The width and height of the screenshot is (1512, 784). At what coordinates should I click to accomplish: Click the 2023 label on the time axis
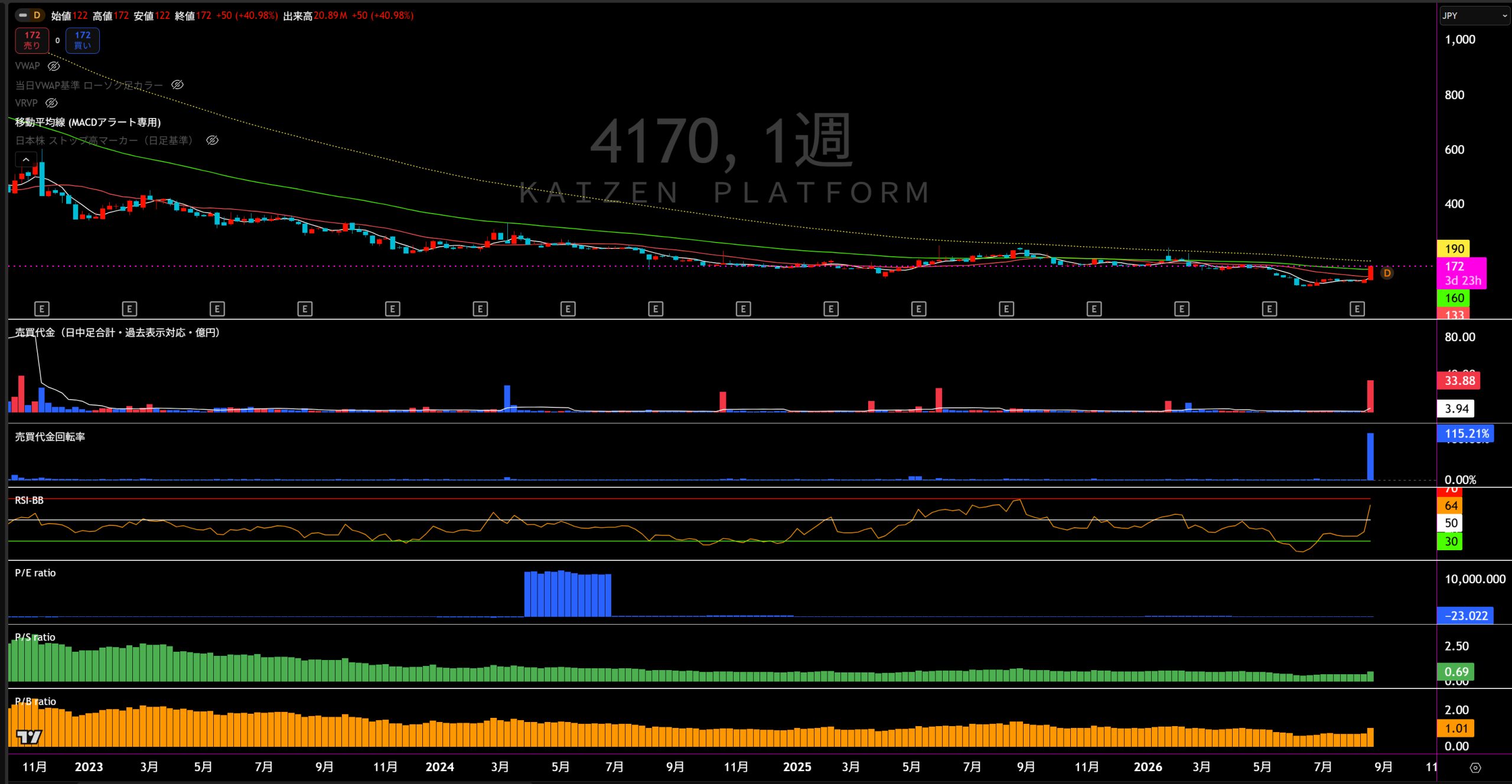coord(89,767)
